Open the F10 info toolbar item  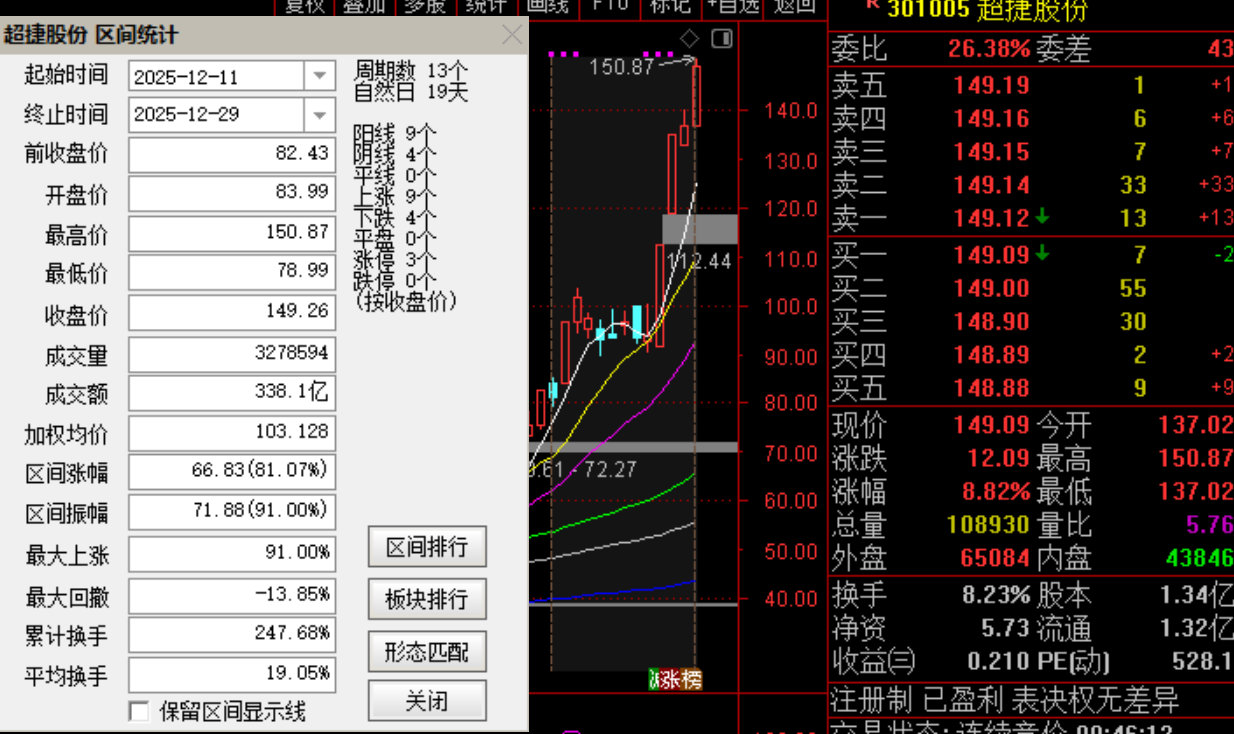(x=610, y=5)
